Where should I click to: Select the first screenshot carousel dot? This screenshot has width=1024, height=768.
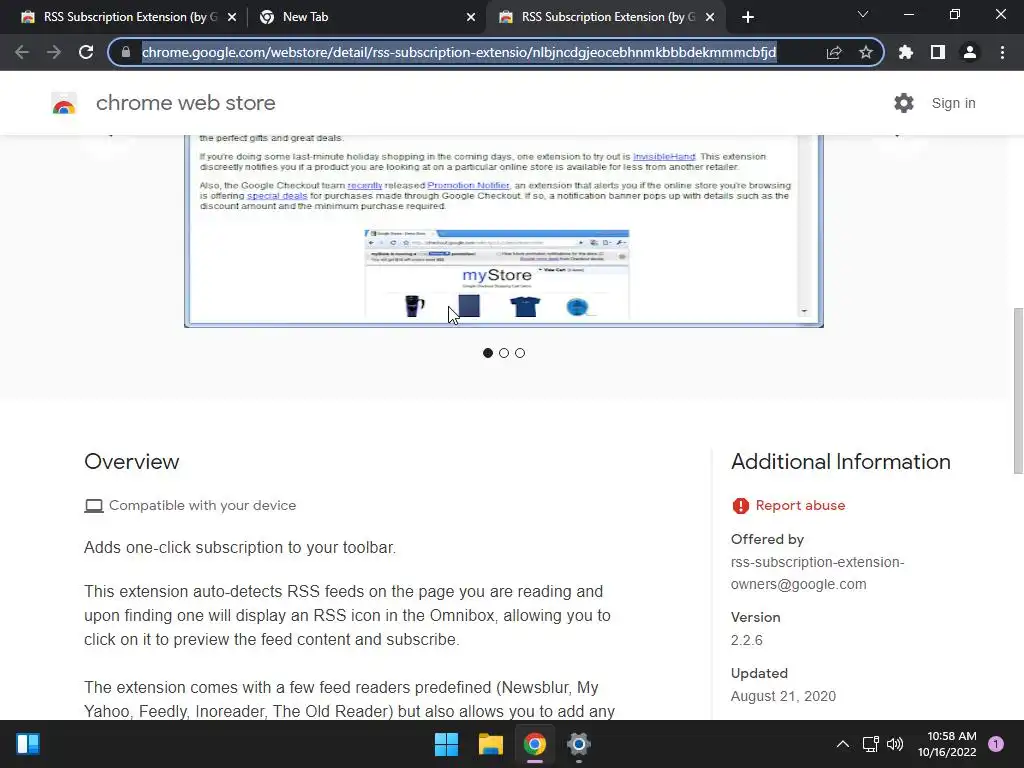(488, 353)
